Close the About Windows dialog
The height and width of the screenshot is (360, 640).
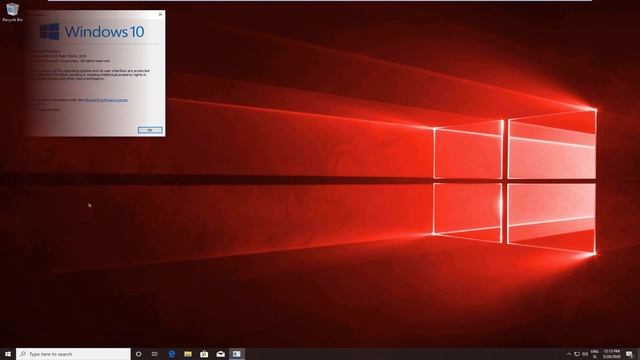(160, 14)
